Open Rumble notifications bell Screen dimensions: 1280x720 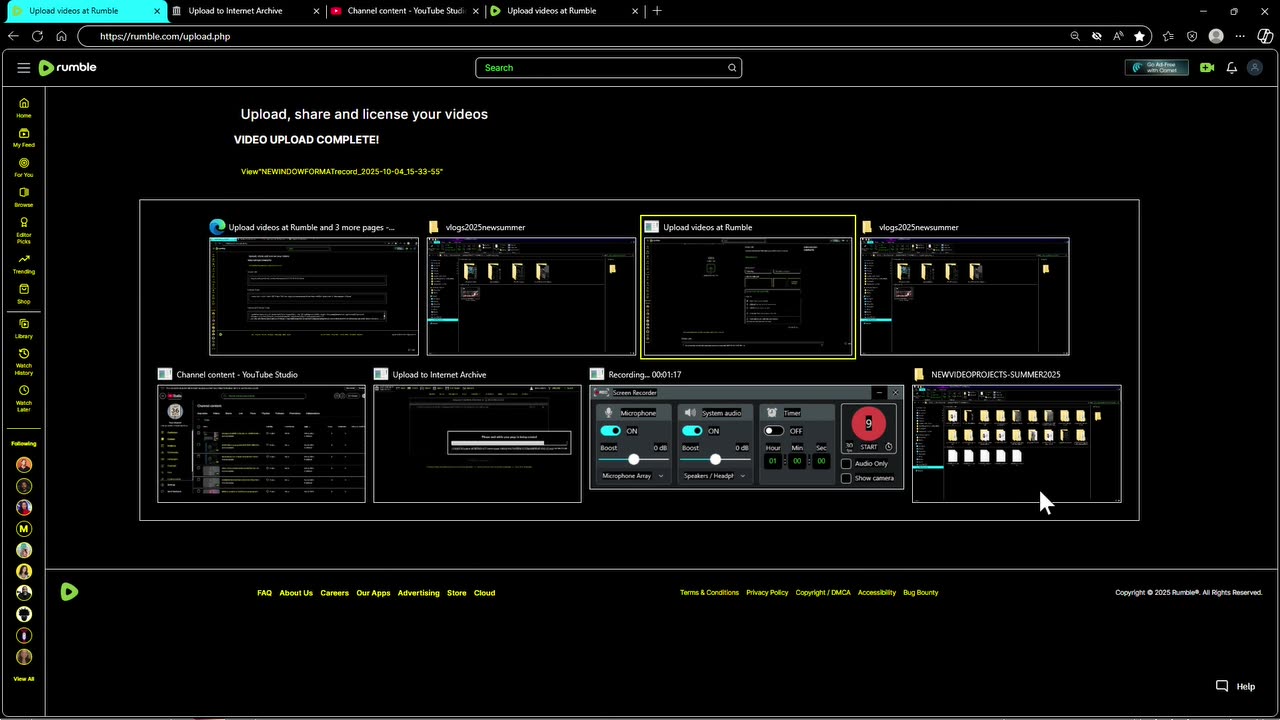[x=1232, y=68]
